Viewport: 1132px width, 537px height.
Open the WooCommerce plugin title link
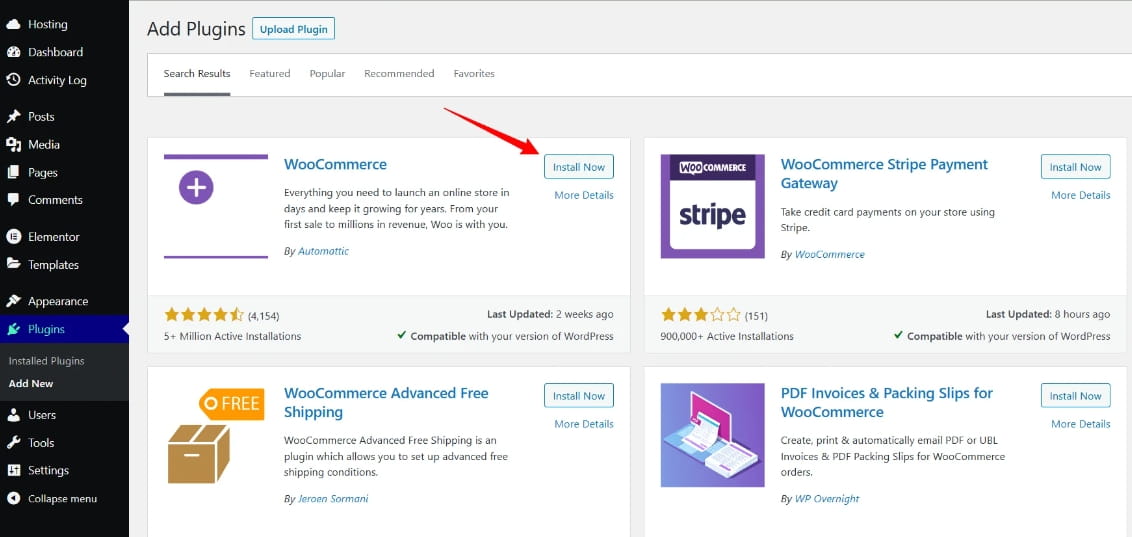pyautogui.click(x=336, y=164)
